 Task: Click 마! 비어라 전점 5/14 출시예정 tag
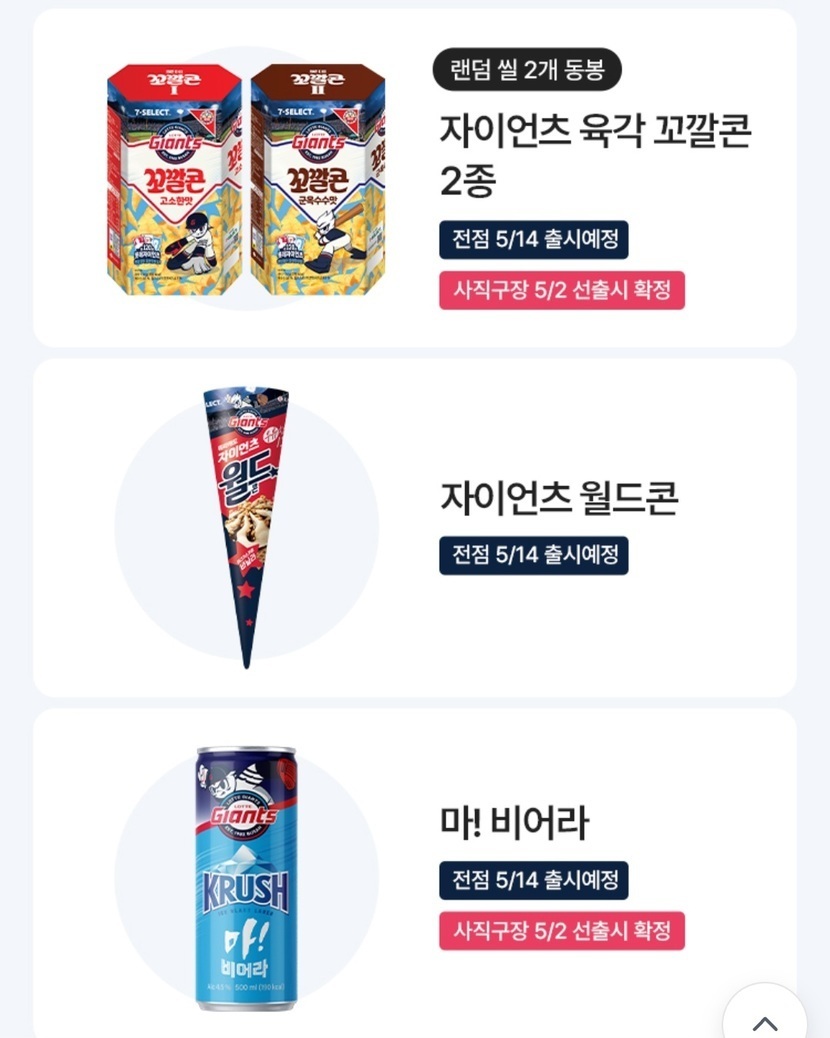tap(533, 880)
